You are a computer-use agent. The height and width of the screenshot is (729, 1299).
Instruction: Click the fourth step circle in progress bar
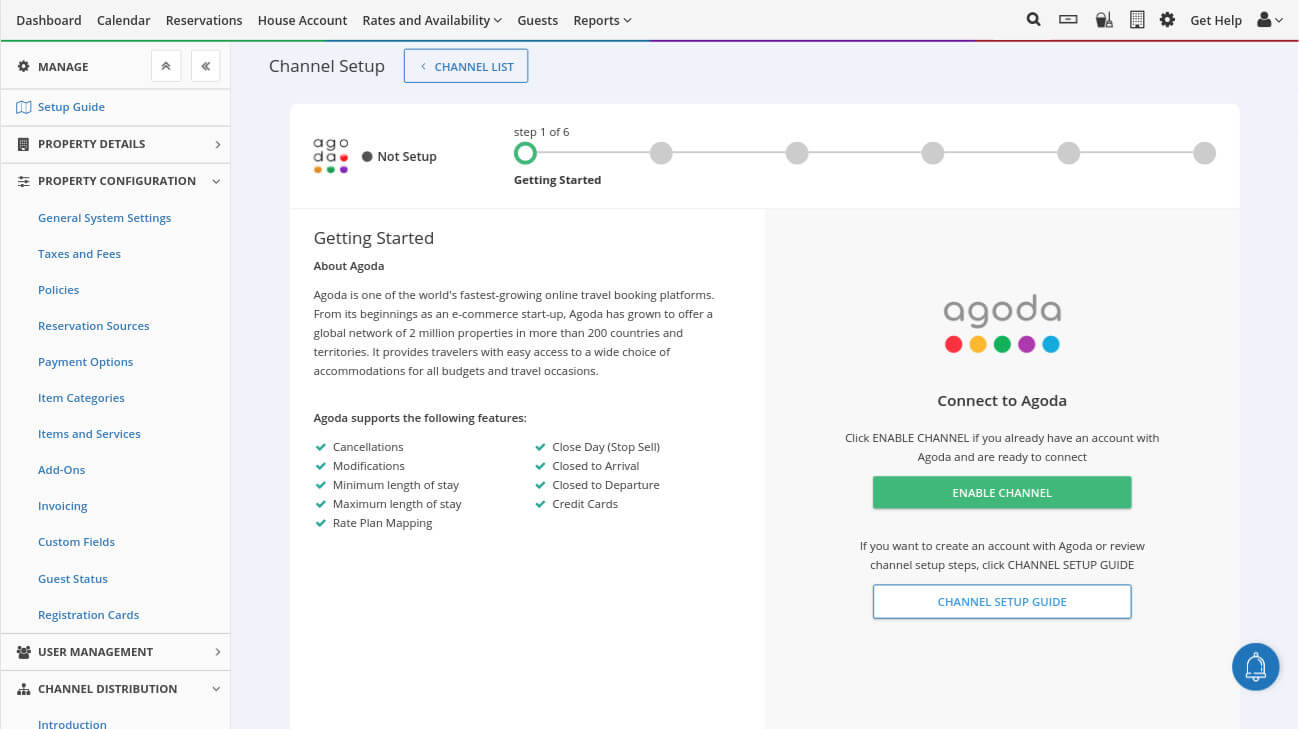pos(933,153)
